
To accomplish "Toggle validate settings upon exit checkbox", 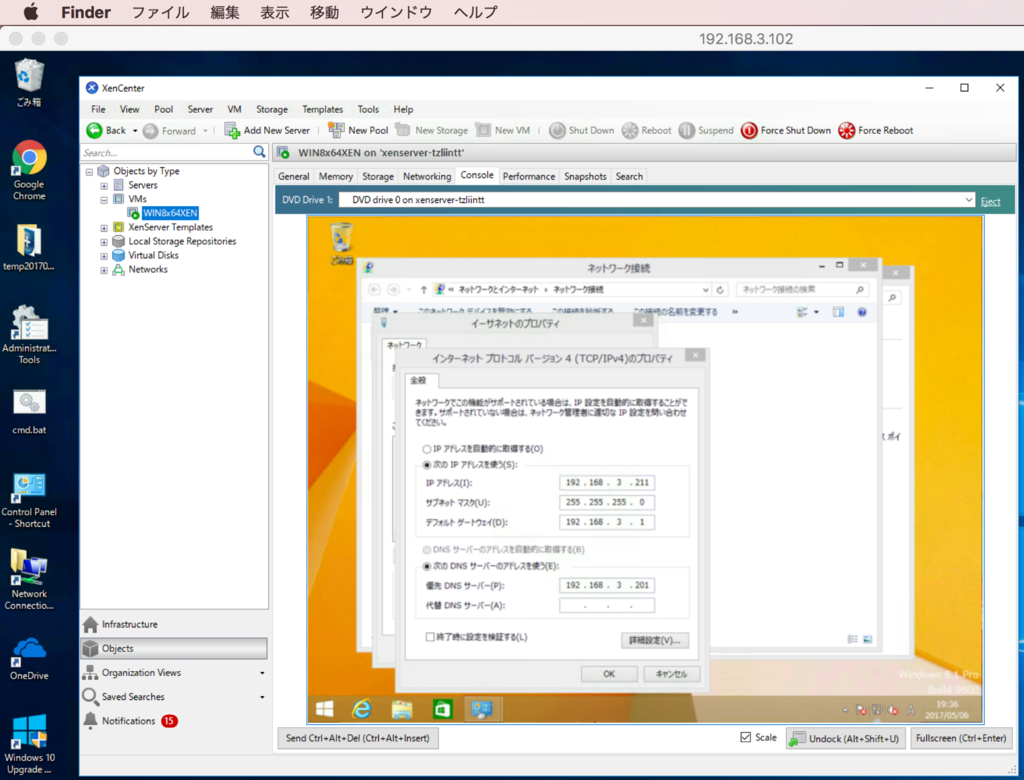I will (x=430, y=637).
